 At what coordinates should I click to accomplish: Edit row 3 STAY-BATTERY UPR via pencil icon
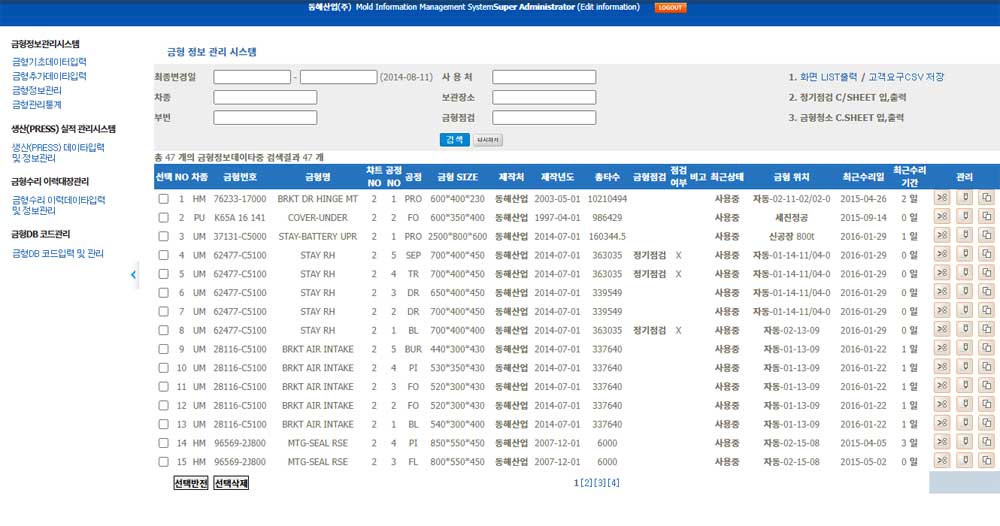965,235
